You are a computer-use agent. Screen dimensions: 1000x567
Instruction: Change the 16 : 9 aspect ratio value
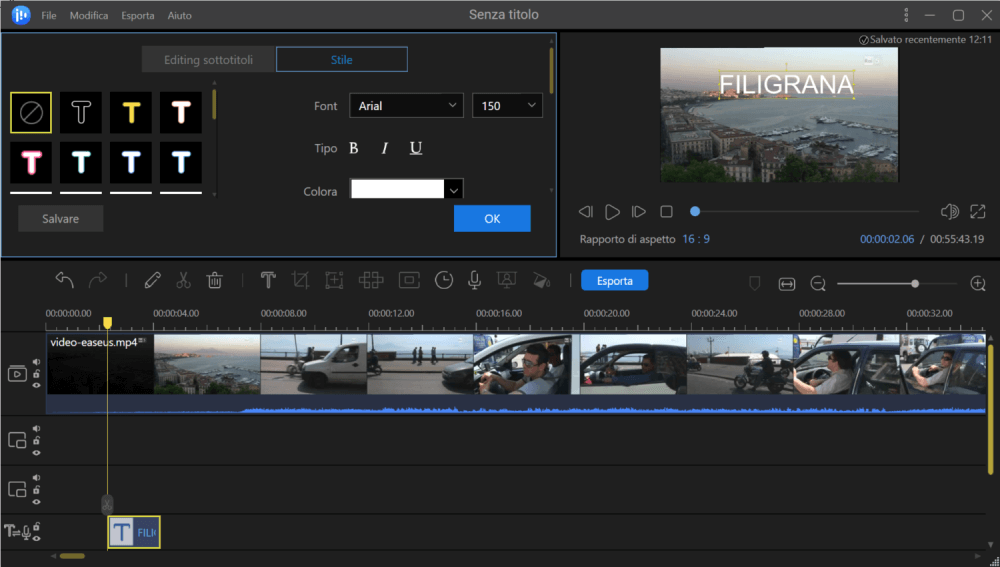(x=696, y=239)
